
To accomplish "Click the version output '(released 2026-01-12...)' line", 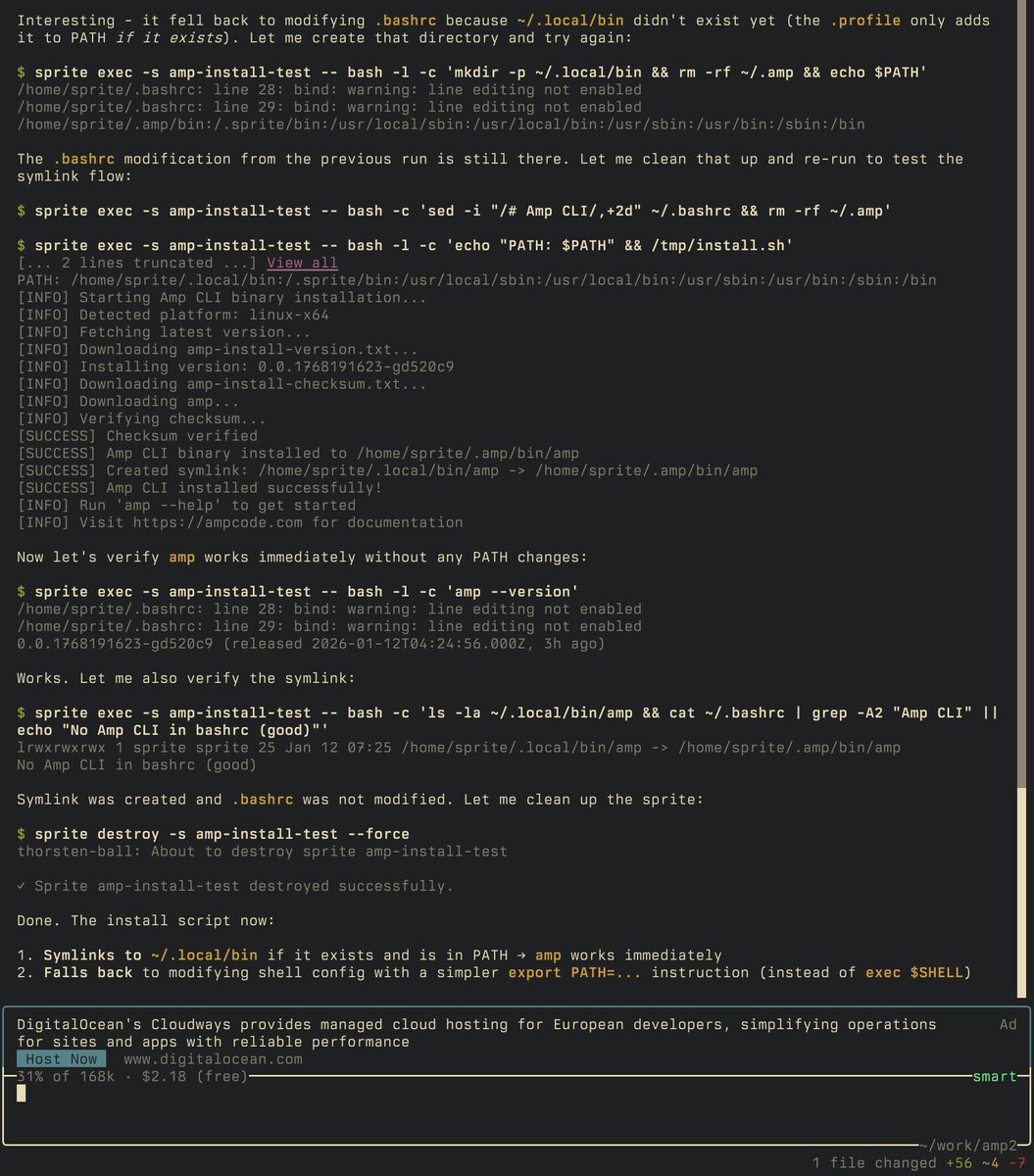I will coord(311,644).
